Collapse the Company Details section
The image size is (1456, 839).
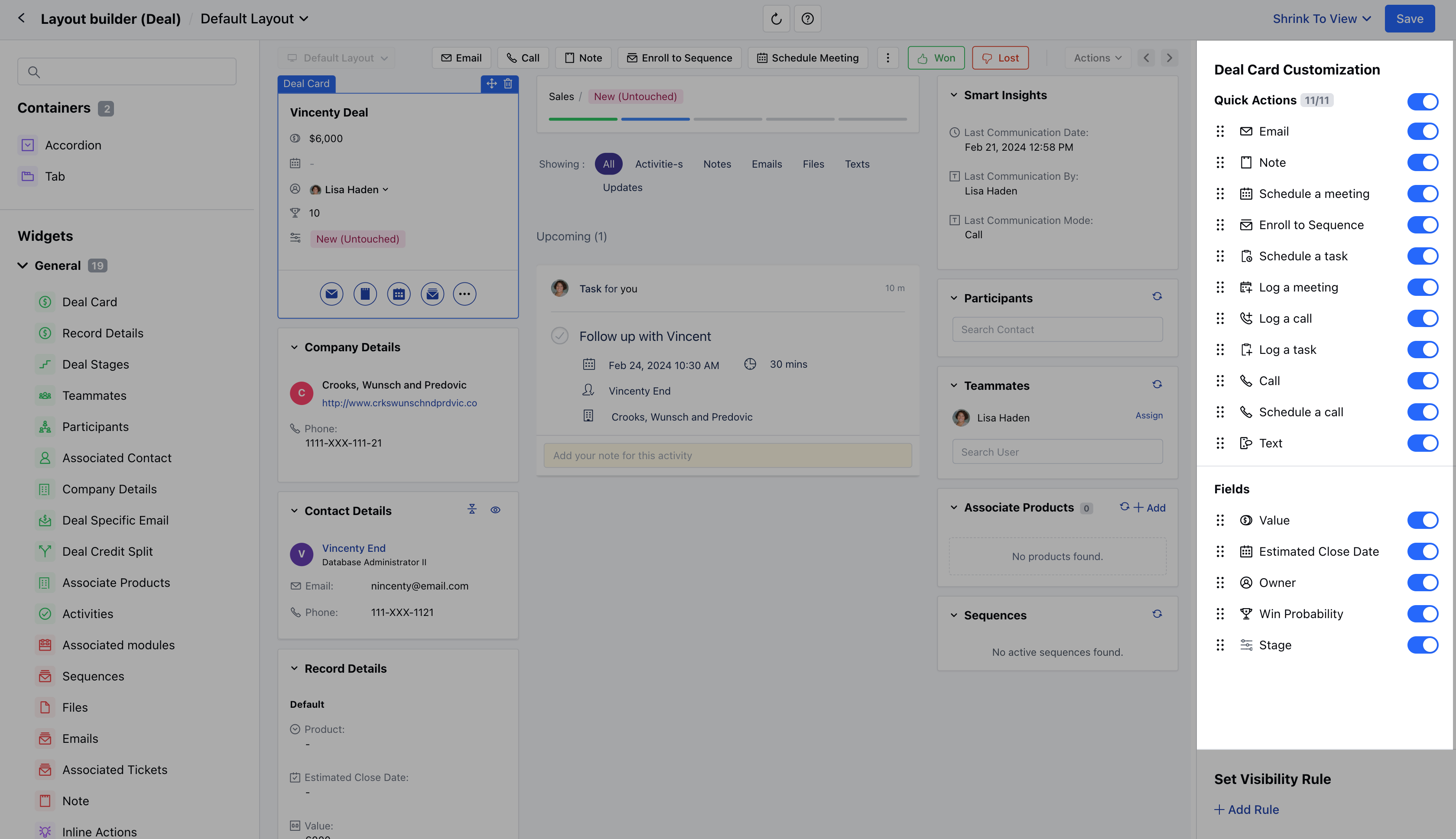coord(294,347)
